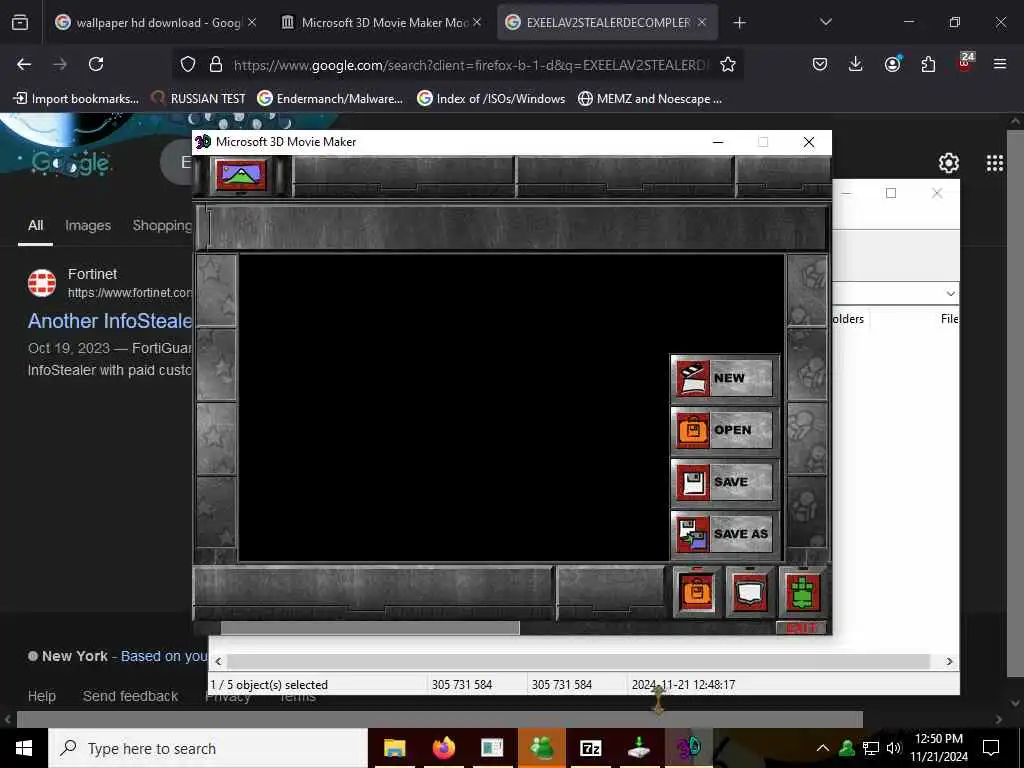This screenshot has width=1024, height=768.
Task: Open Google quick settings gear icon
Action: click(948, 163)
